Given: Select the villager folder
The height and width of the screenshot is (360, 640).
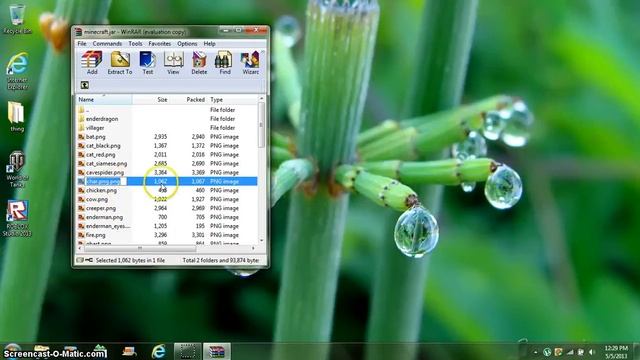Looking at the screenshot, I should (x=167, y=128).
